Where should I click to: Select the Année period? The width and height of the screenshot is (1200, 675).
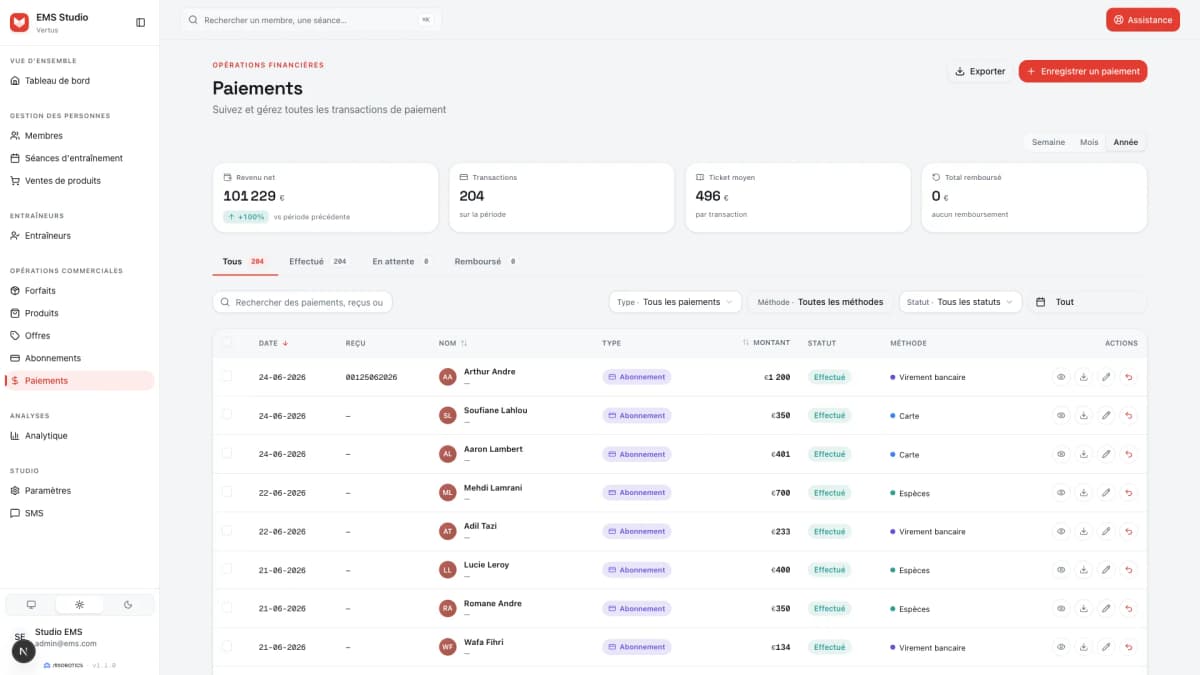(1126, 142)
